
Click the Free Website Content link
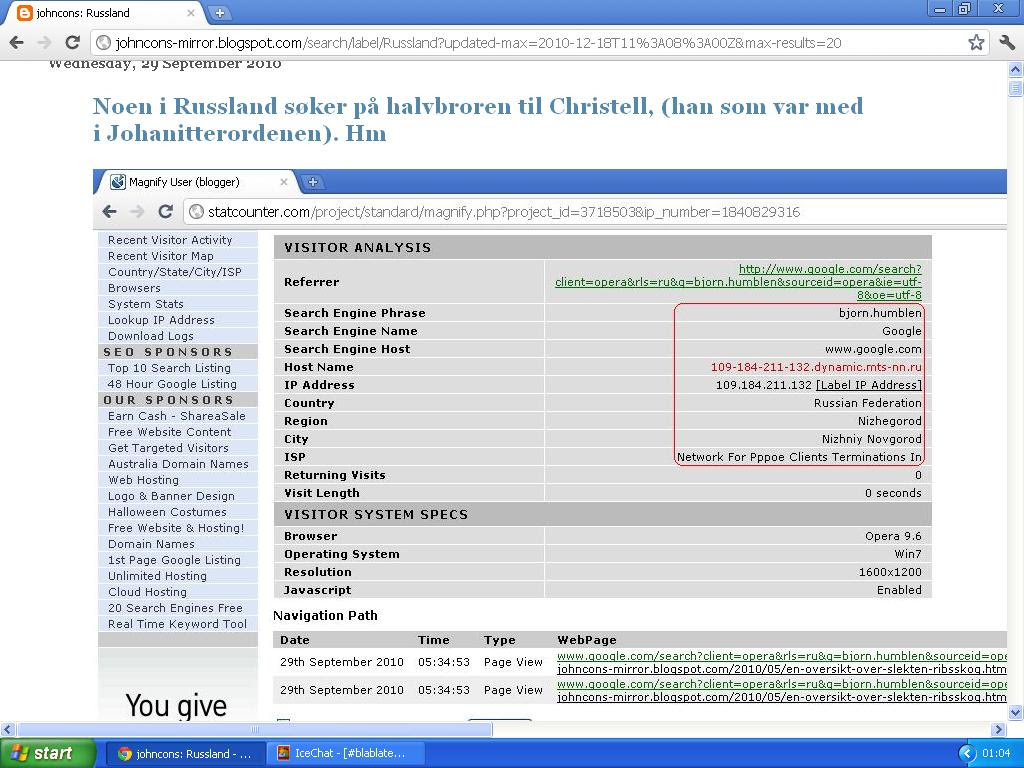coord(170,432)
